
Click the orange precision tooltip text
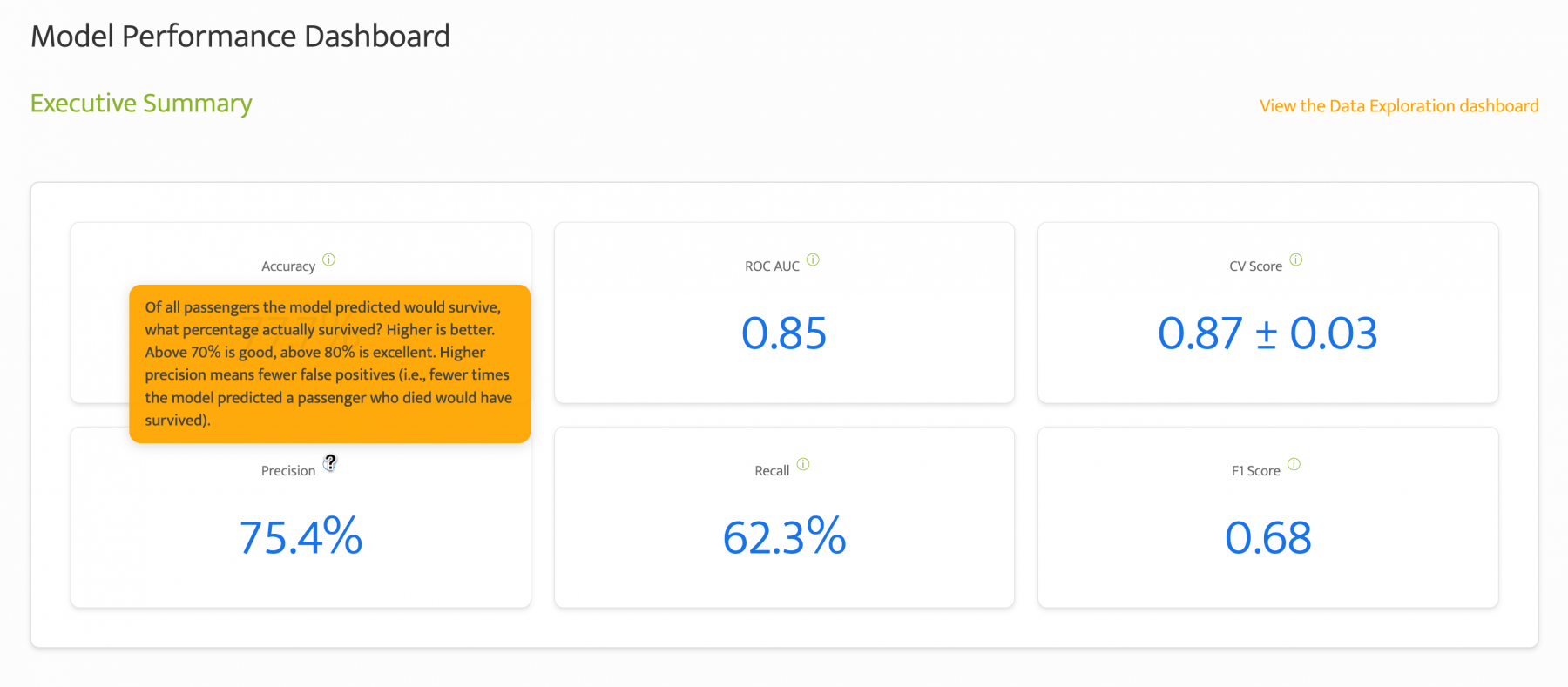pyautogui.click(x=329, y=364)
